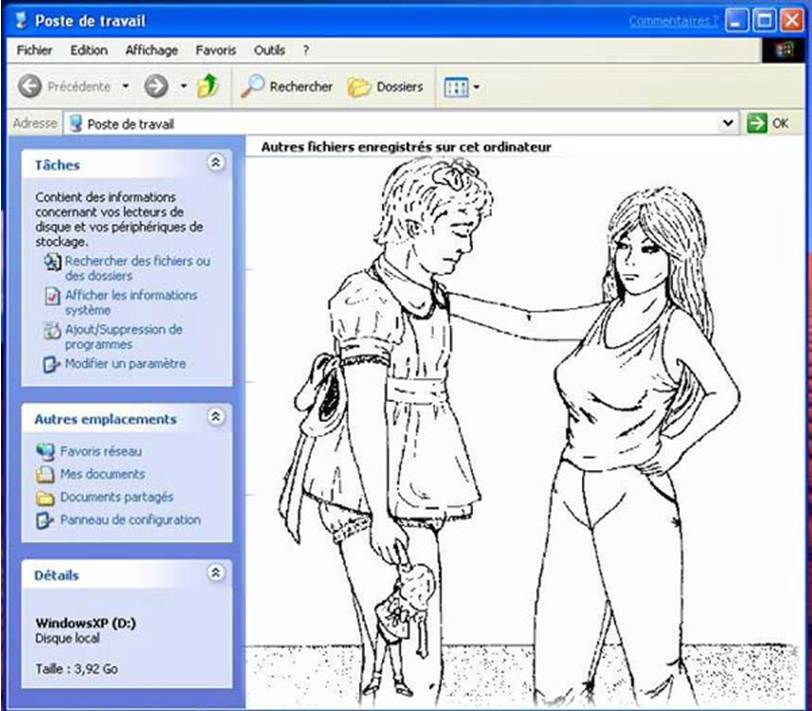The width and height of the screenshot is (812, 711).
Task: Collapse the Détails panel
Action: (x=215, y=574)
